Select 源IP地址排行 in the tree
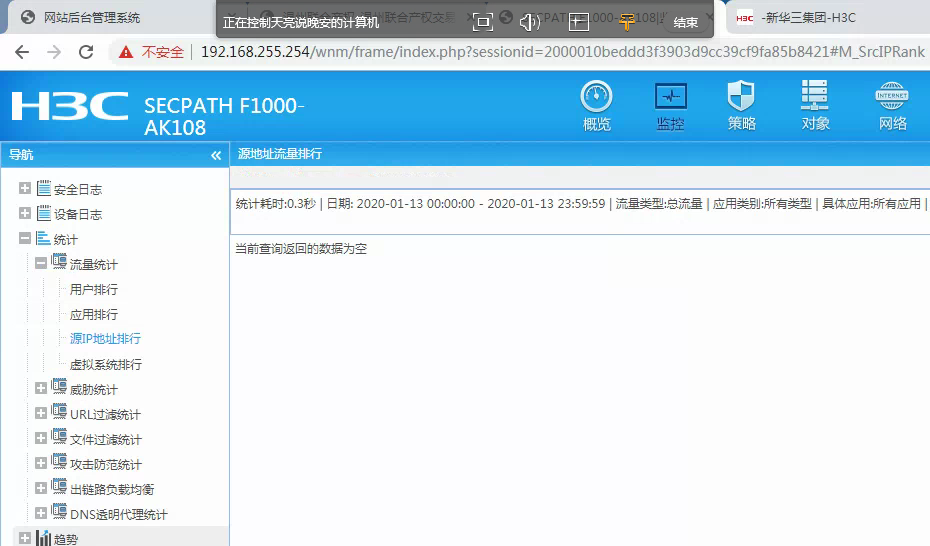This screenshot has width=930, height=546. pyautogui.click(x=105, y=339)
